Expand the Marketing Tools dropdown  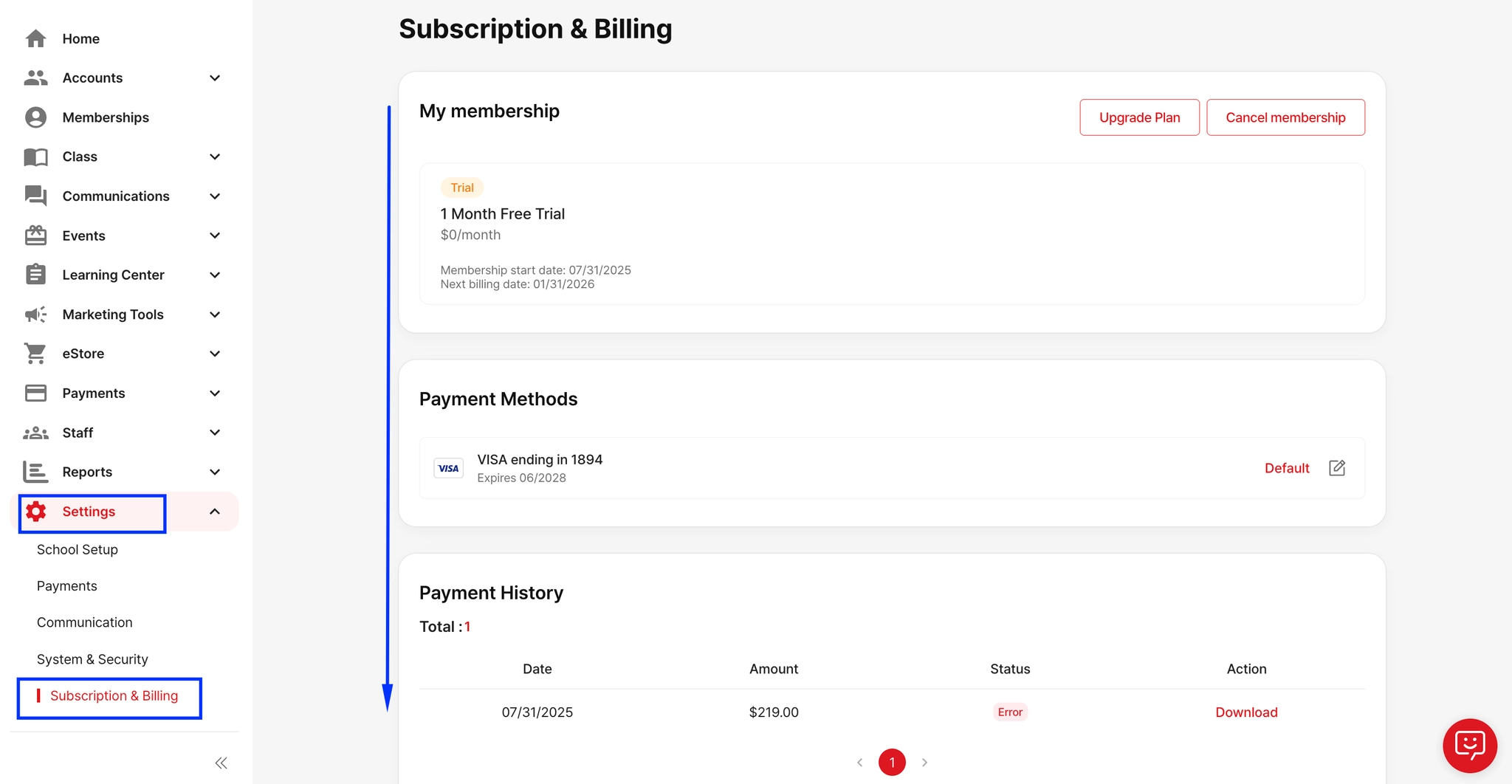coord(214,314)
